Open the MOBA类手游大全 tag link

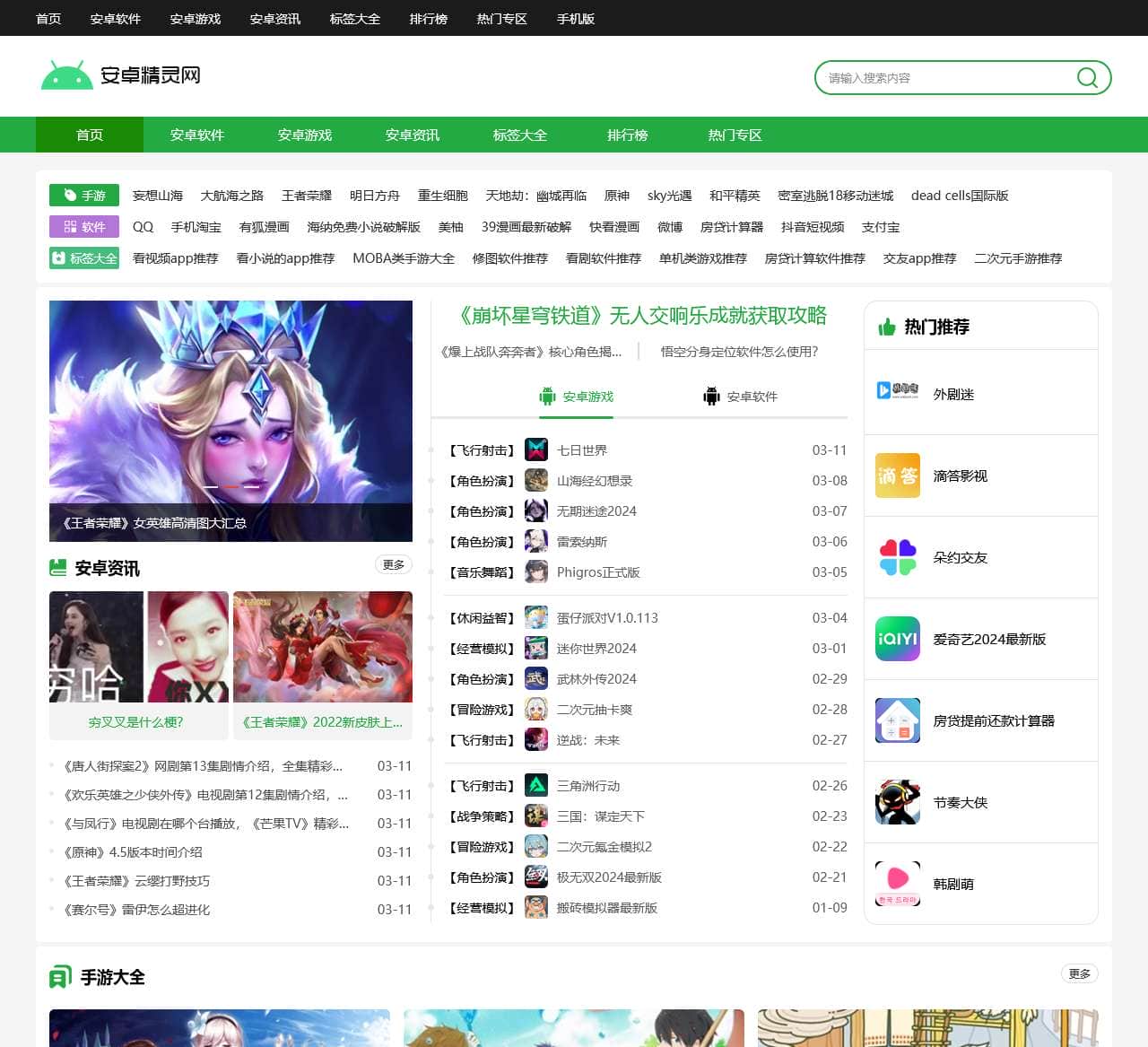click(x=404, y=258)
